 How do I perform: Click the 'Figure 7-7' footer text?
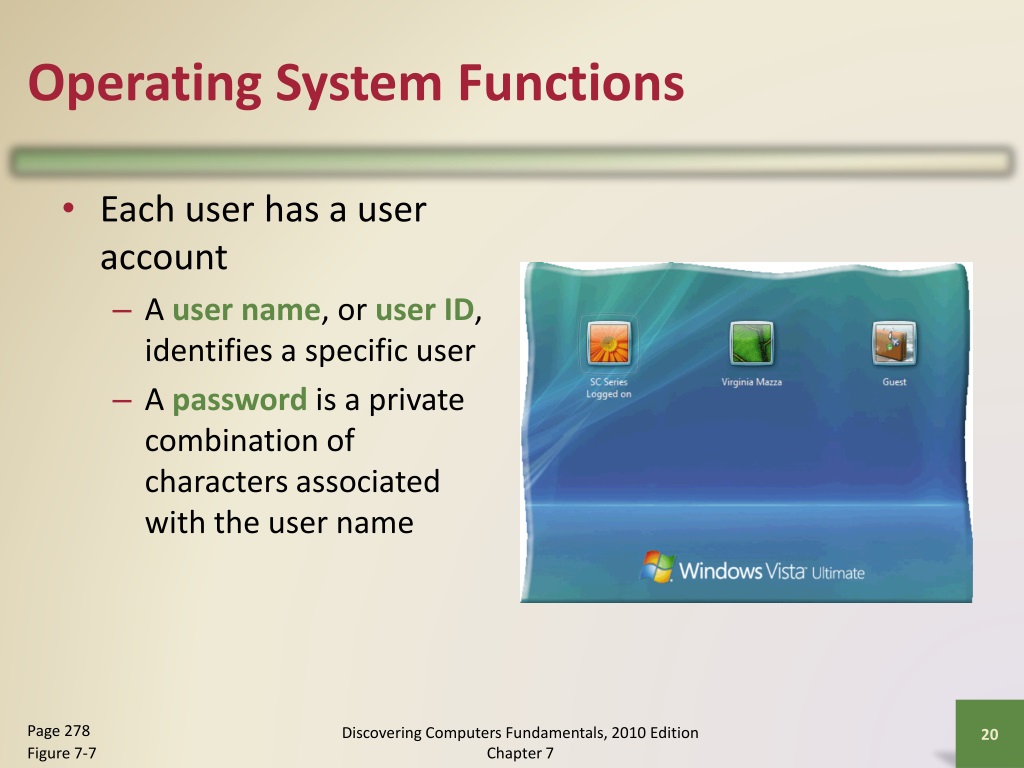point(62,753)
